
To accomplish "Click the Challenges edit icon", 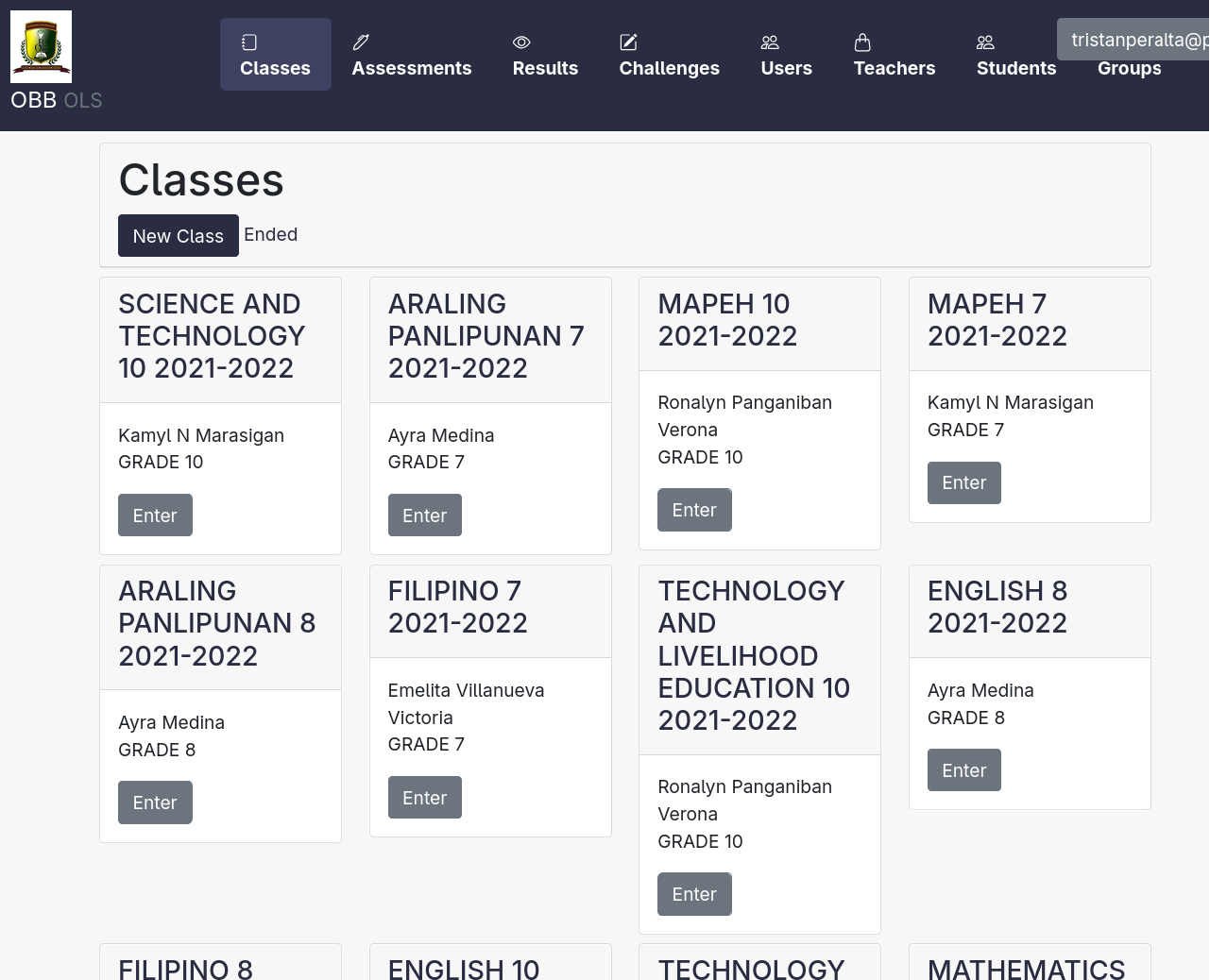I will pos(628,42).
